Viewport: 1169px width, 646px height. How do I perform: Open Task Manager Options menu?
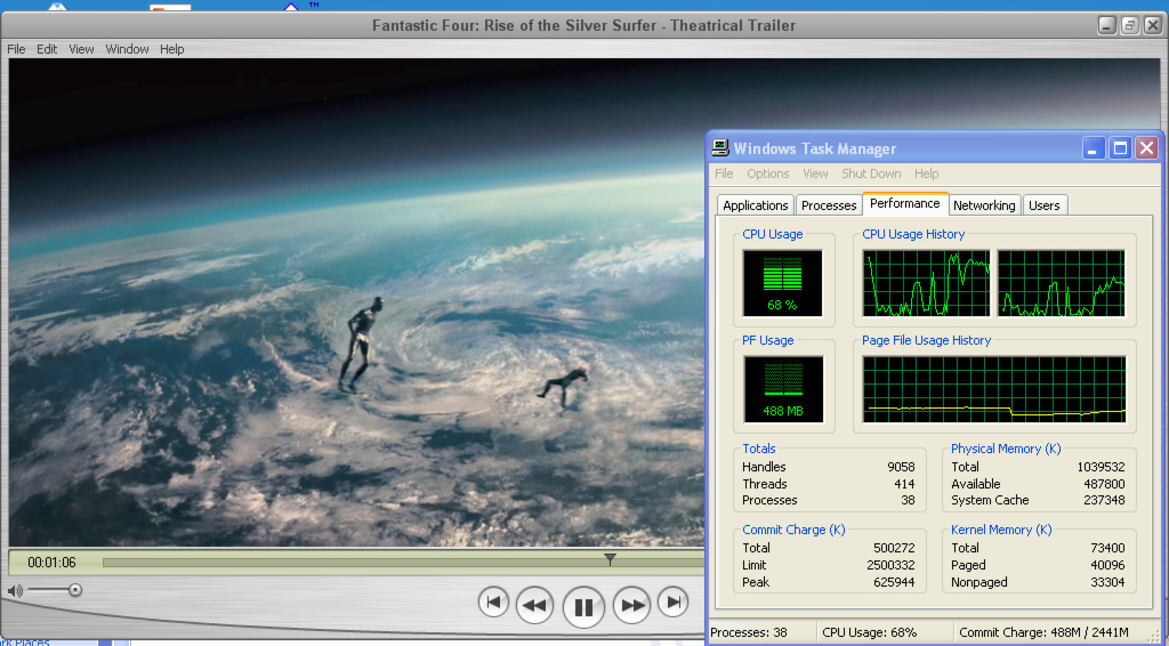click(768, 174)
